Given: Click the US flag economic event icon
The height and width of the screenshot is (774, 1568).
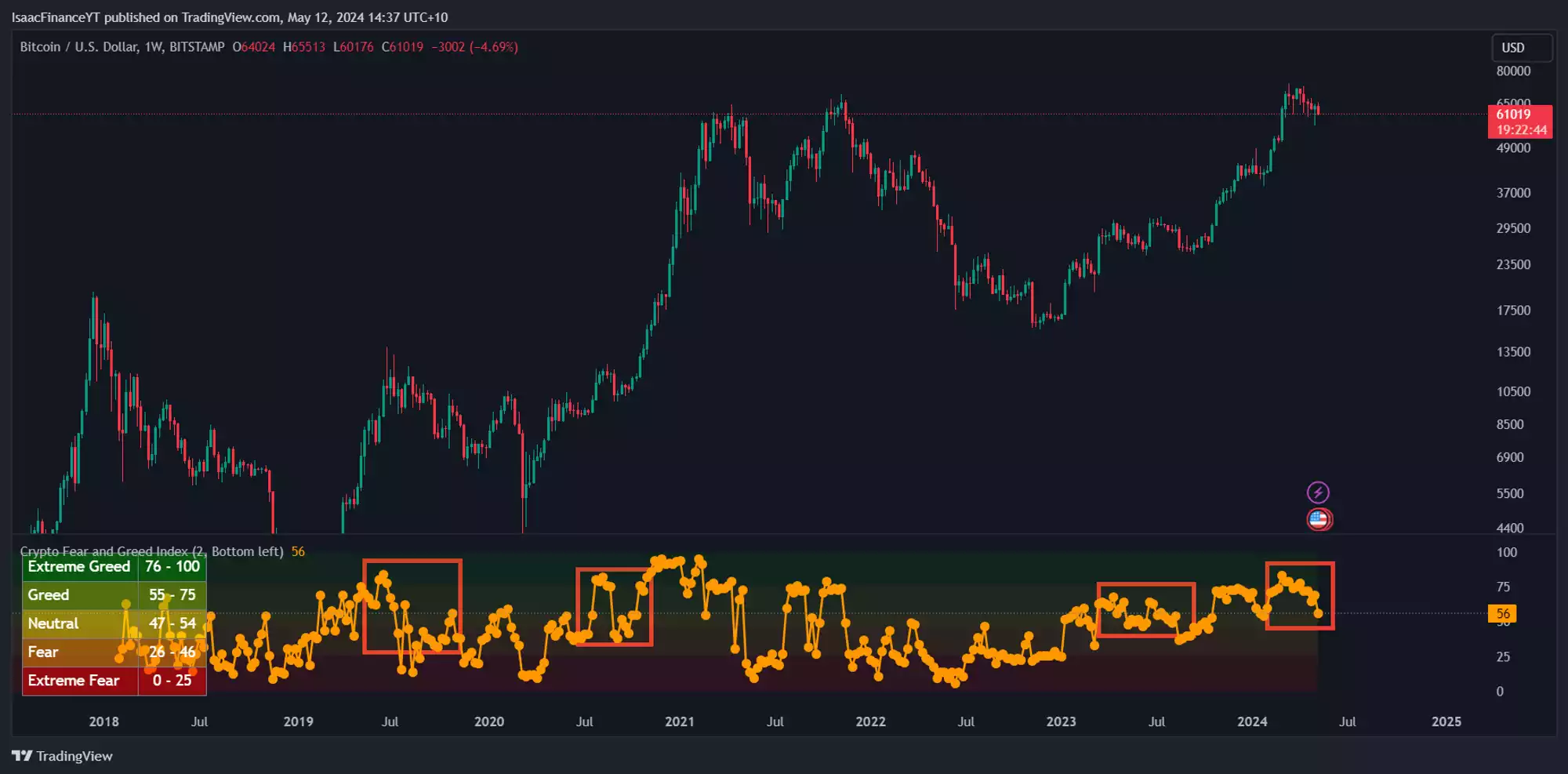Looking at the screenshot, I should click(x=1319, y=519).
